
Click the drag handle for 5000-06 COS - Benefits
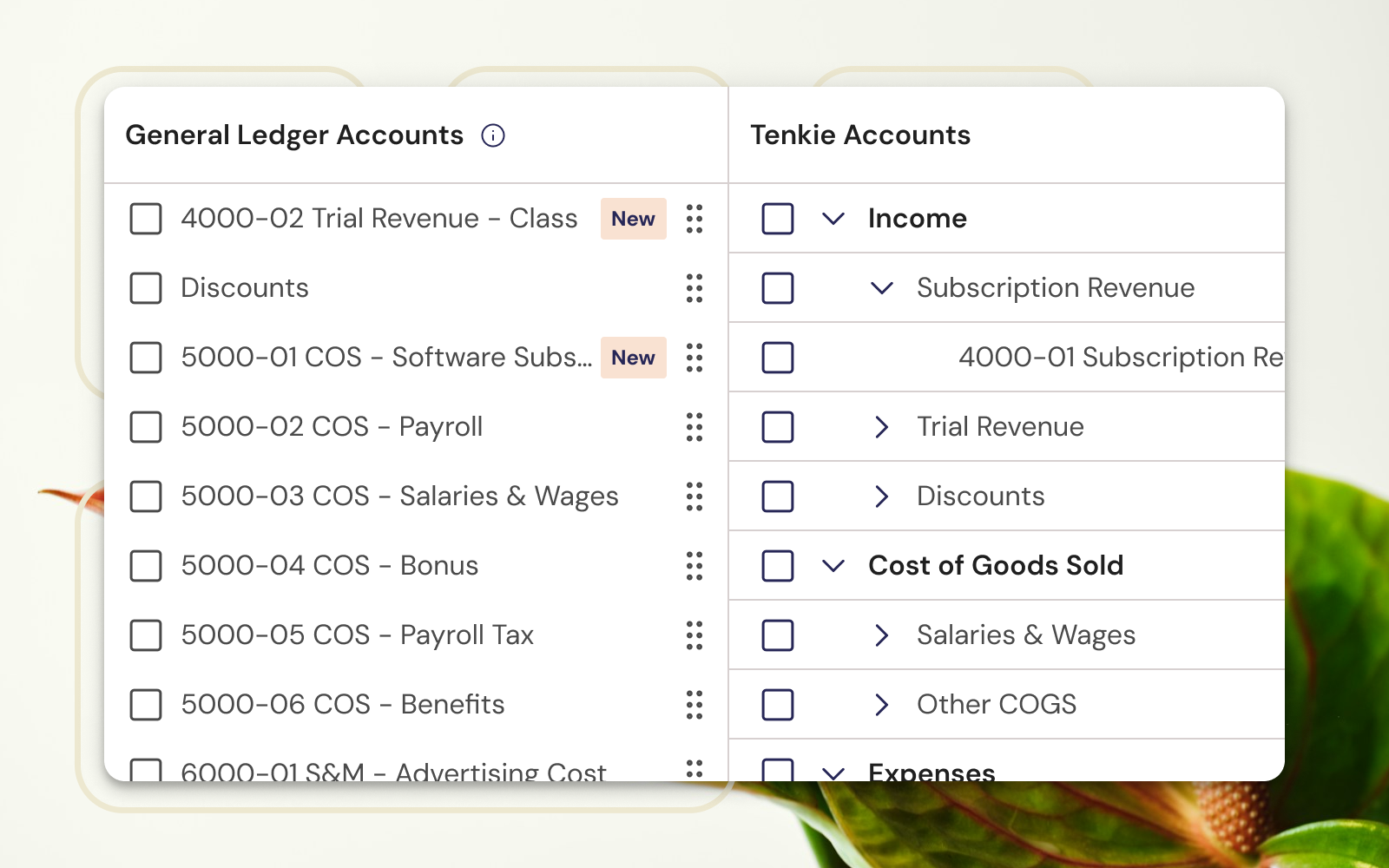click(x=694, y=705)
